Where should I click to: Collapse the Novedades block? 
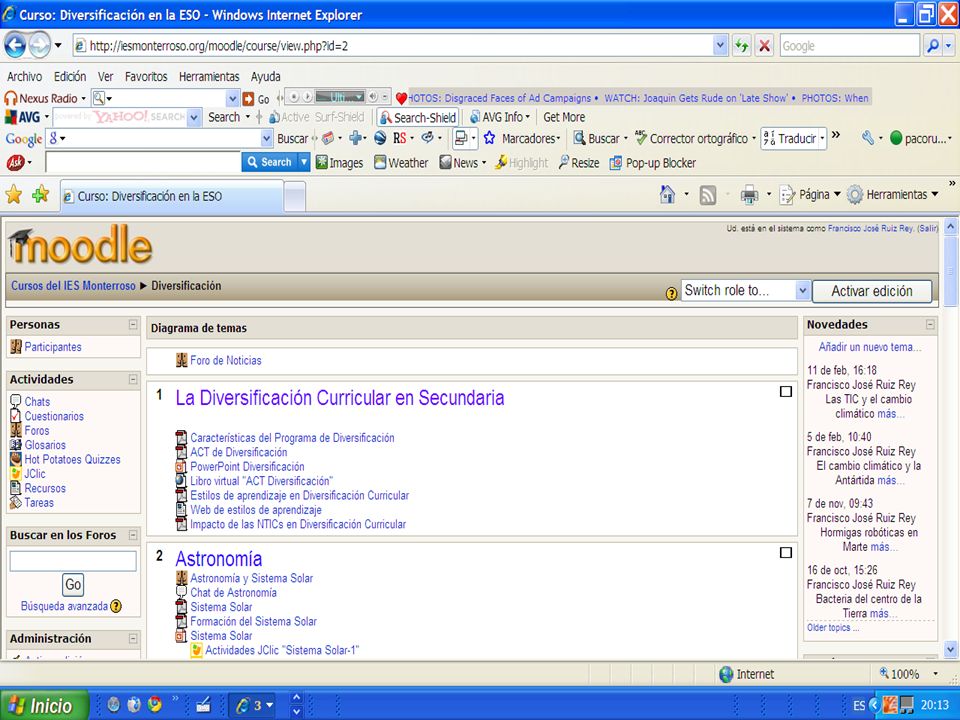931,324
